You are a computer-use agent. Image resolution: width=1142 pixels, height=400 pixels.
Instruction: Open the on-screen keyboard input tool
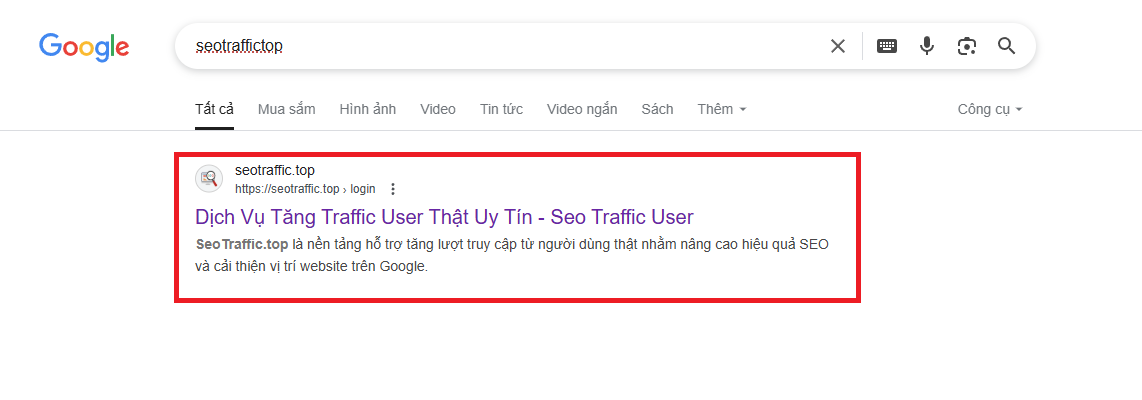click(886, 46)
